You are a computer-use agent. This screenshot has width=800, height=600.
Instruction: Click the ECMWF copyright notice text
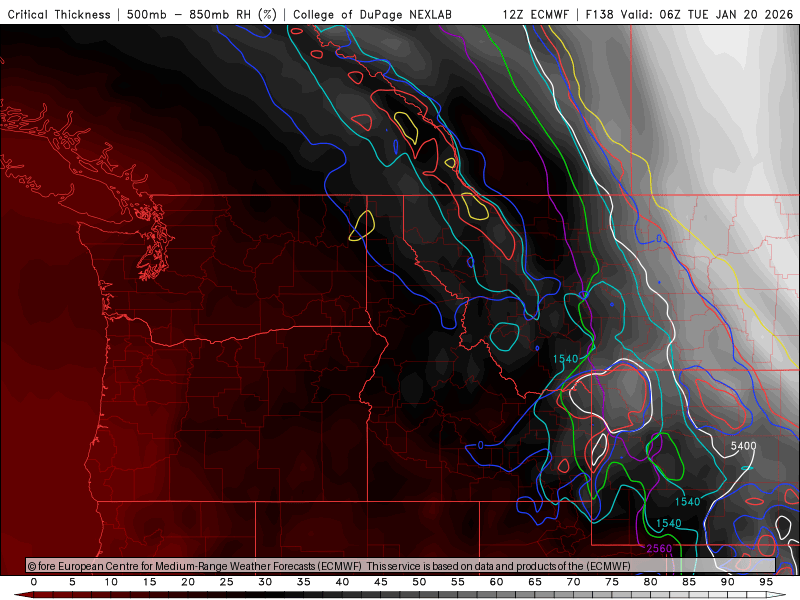pos(329,566)
